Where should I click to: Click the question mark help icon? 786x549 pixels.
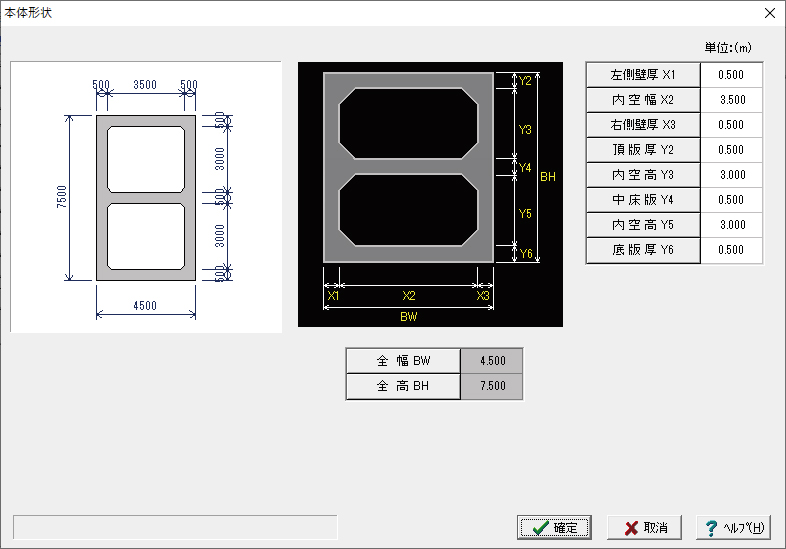click(x=711, y=528)
